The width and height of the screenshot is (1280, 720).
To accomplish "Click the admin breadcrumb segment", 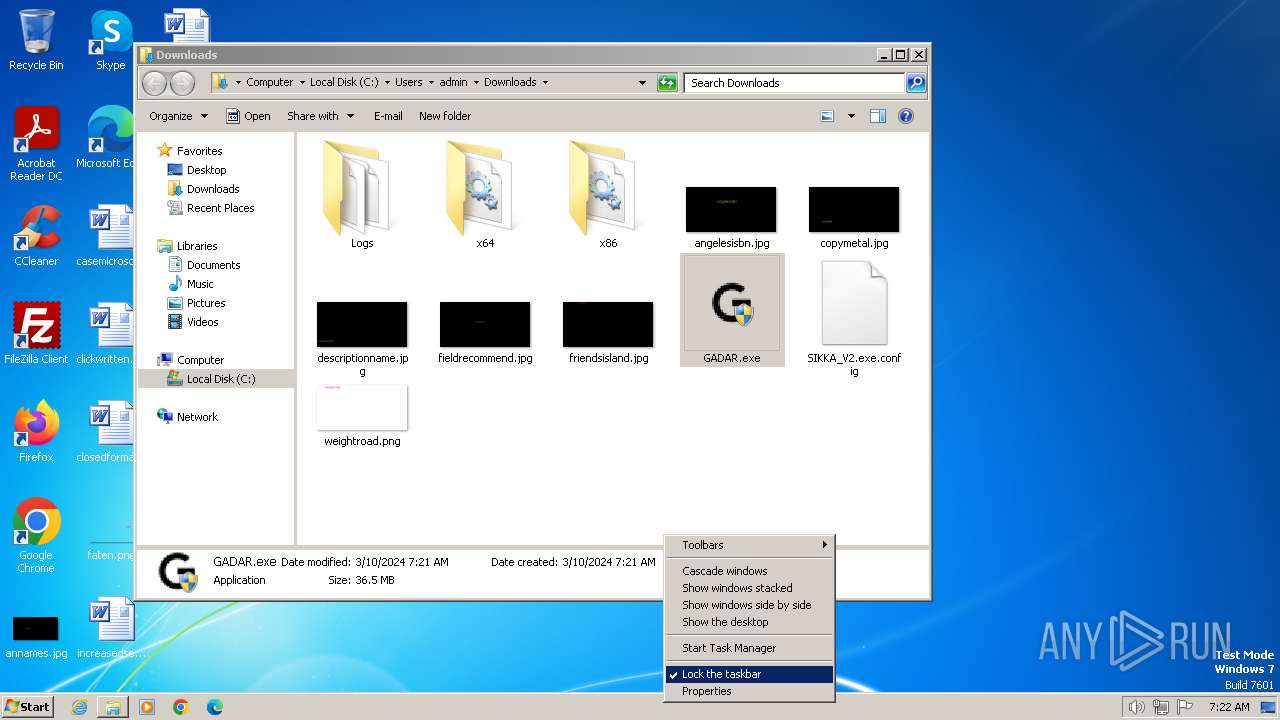I will tap(453, 83).
